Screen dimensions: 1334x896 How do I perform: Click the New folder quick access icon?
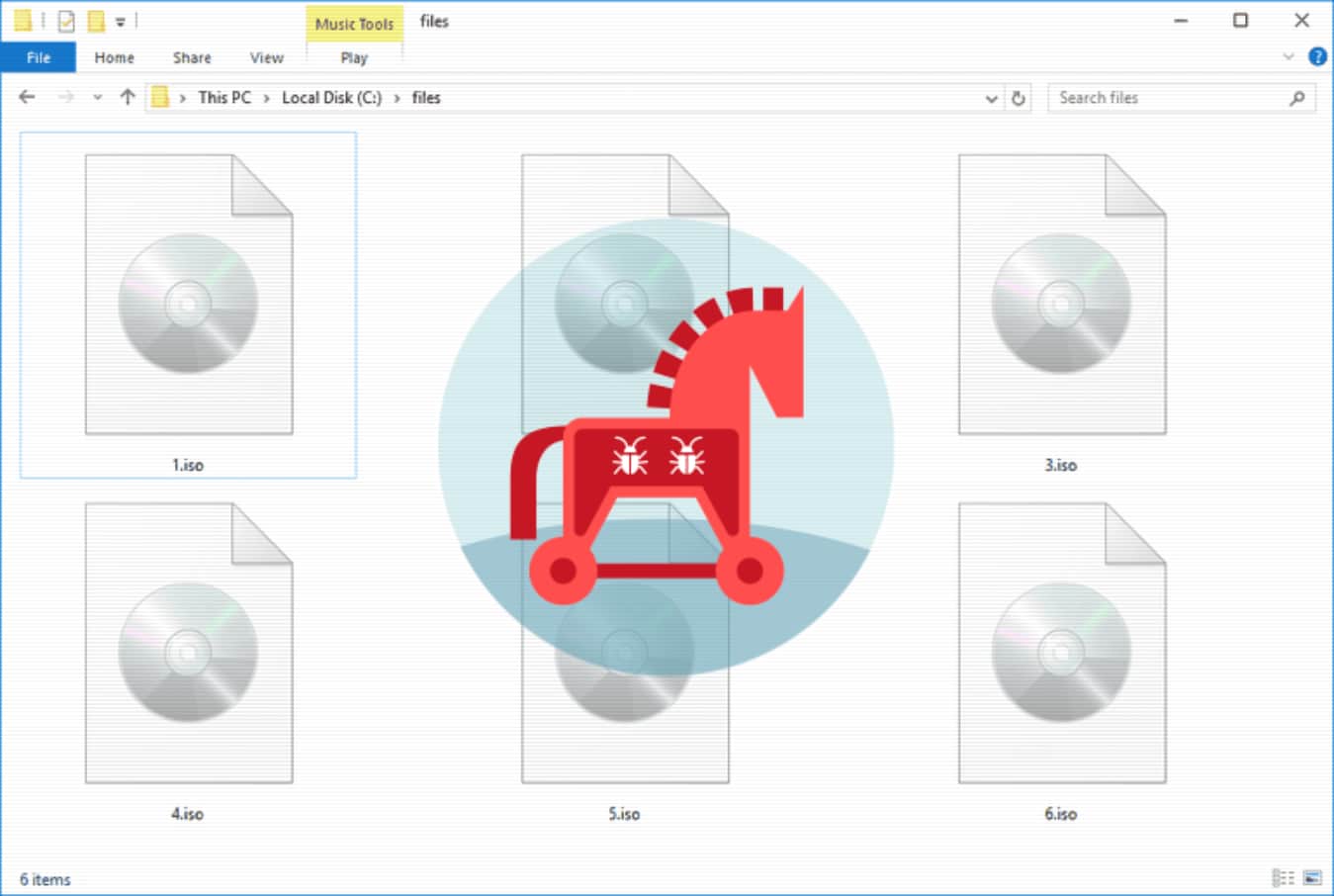coord(96,20)
